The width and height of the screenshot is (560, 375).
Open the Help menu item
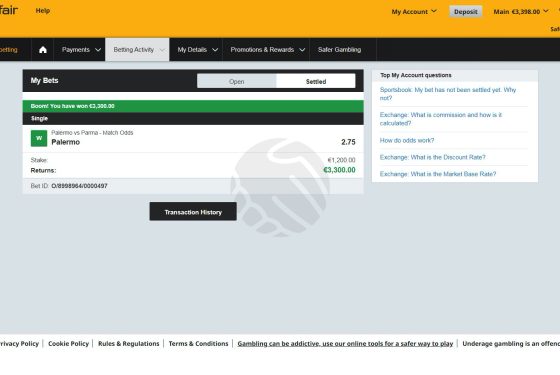pyautogui.click(x=42, y=11)
